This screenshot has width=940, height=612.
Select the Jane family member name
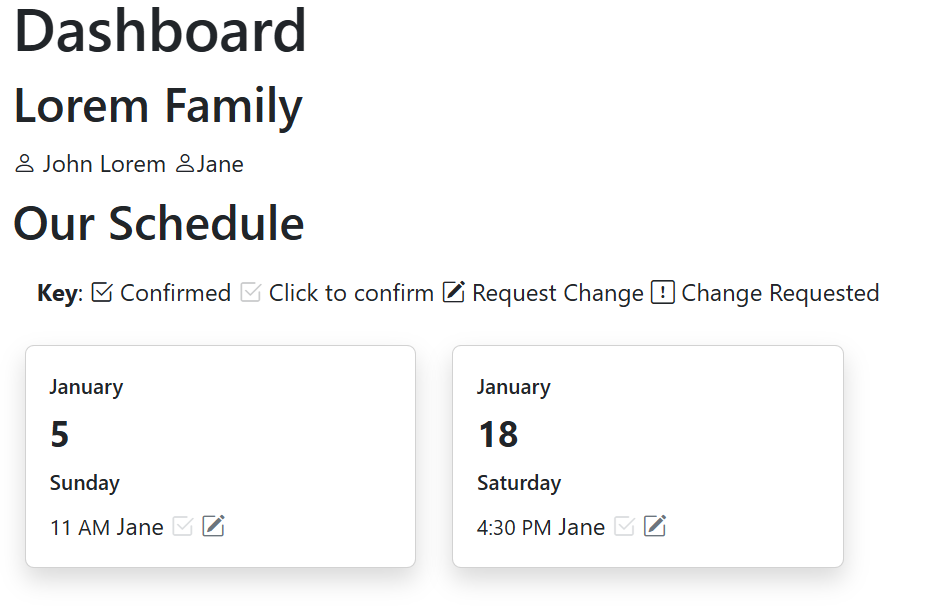coord(220,164)
